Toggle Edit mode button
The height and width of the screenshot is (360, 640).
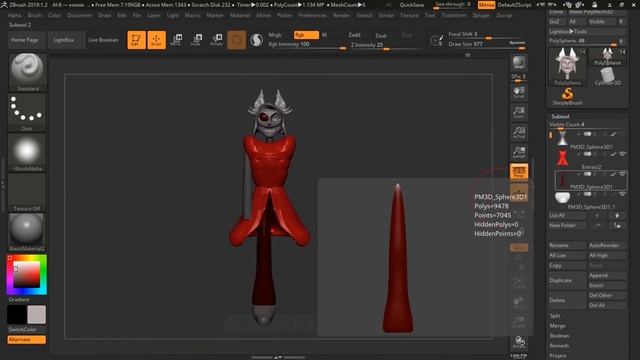[136, 40]
